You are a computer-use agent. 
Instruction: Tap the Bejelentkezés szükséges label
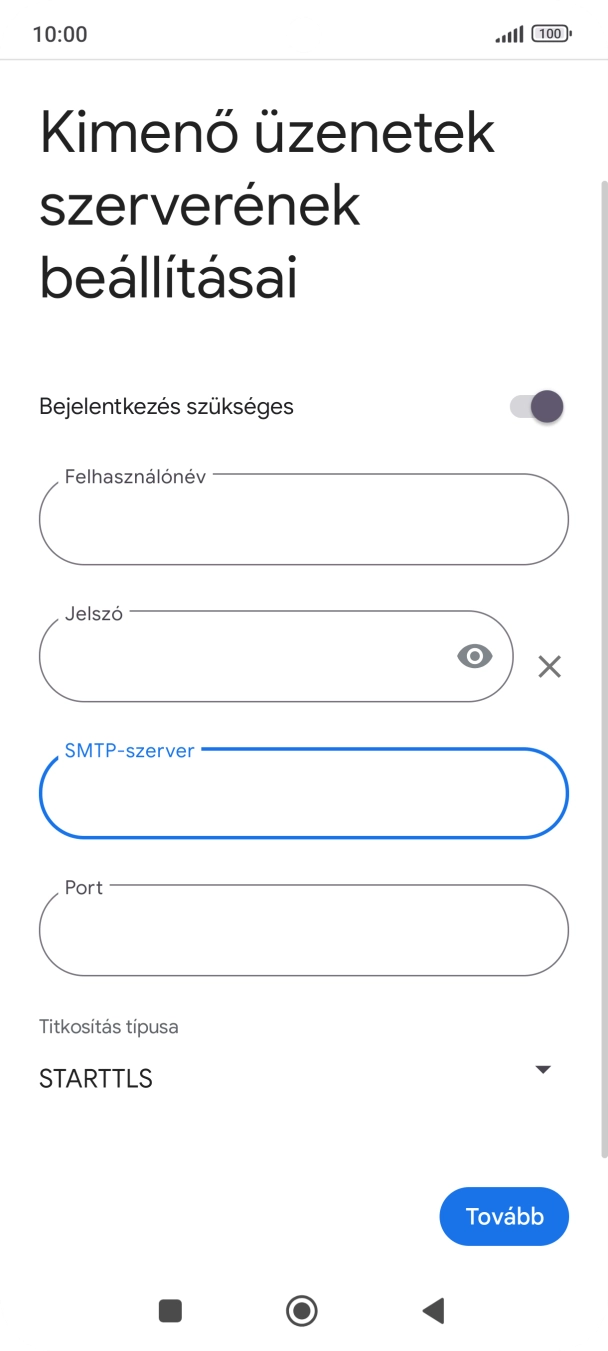(x=166, y=407)
